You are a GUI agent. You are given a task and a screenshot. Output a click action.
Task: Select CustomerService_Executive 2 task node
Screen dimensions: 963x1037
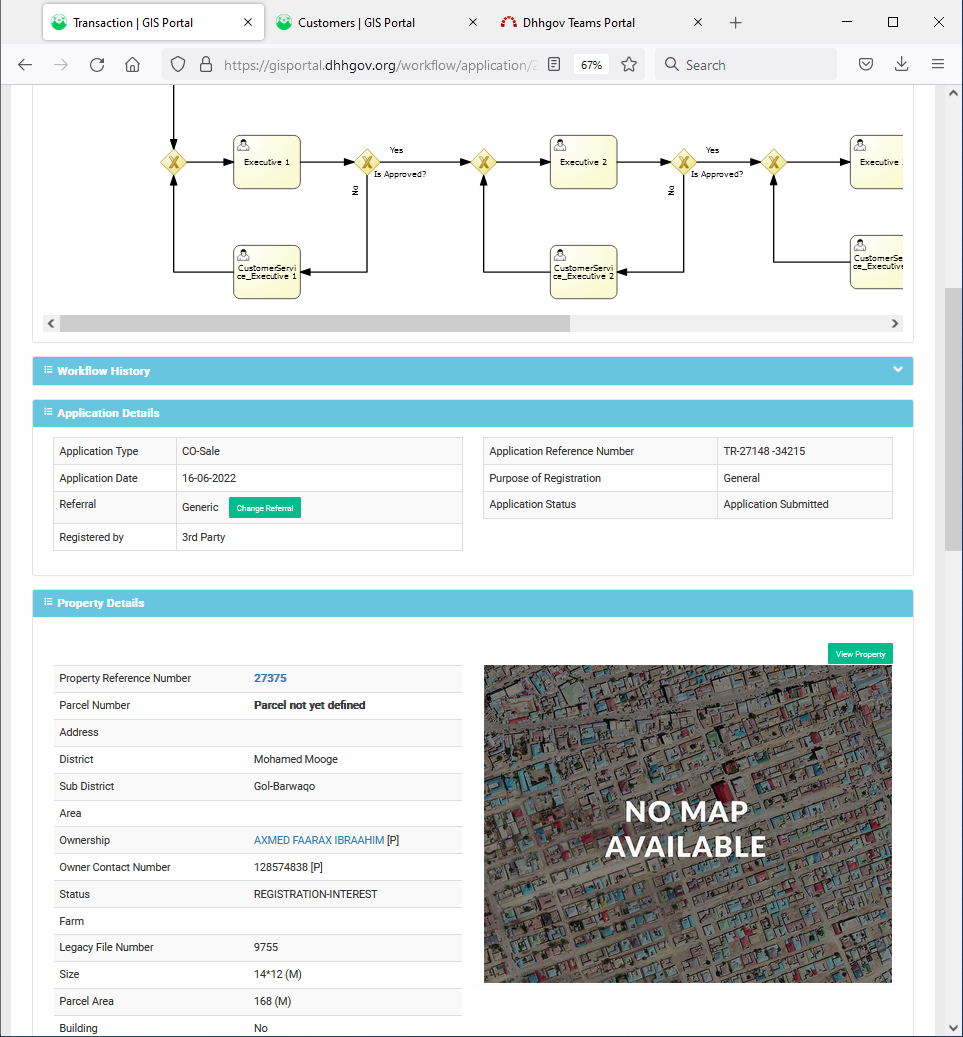pos(583,272)
